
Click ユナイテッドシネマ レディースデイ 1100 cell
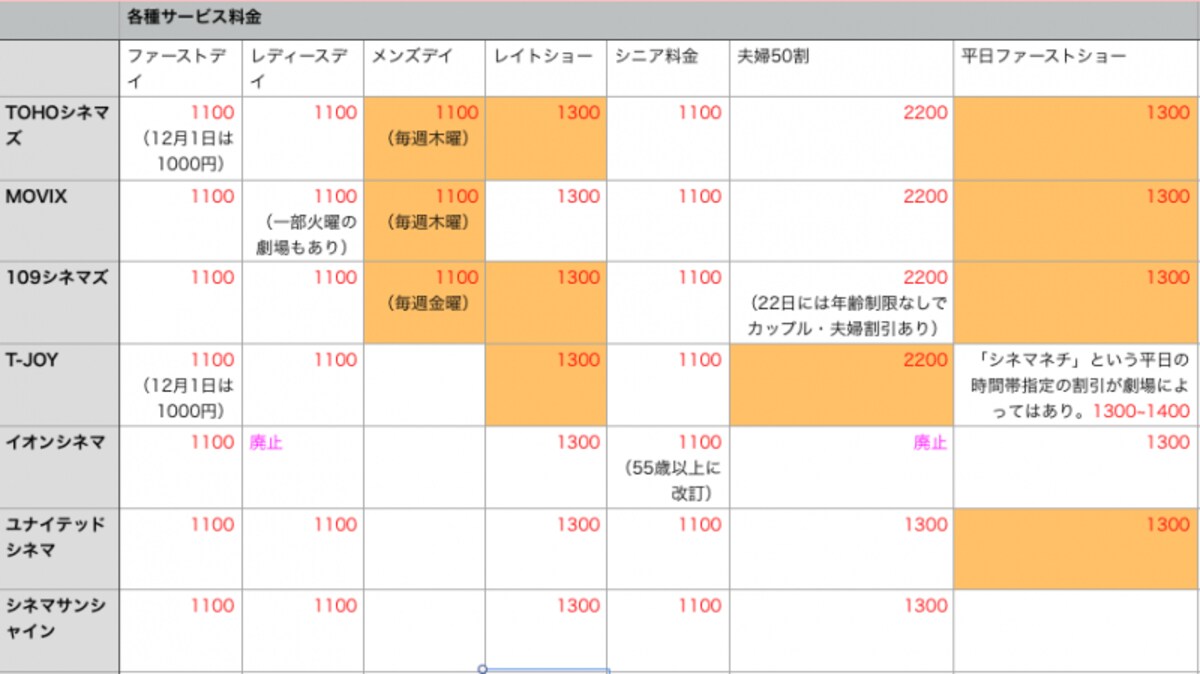point(303,549)
